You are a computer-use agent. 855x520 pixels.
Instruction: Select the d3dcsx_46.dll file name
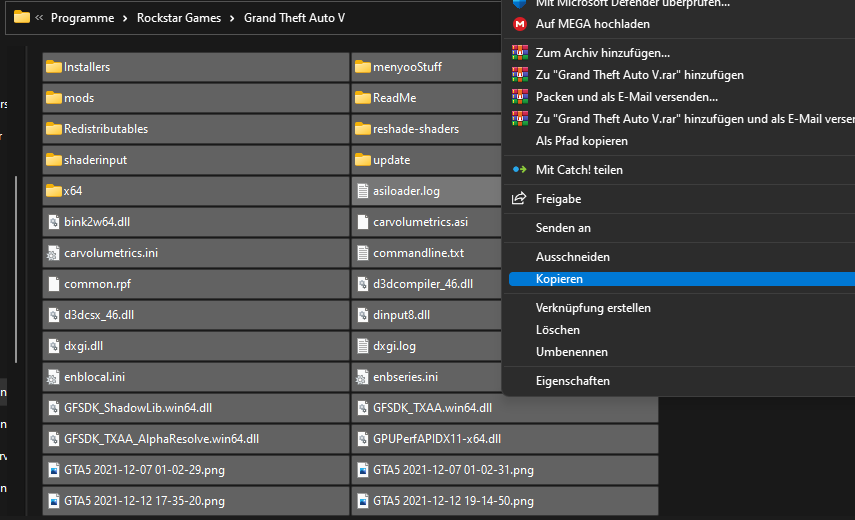(99, 315)
